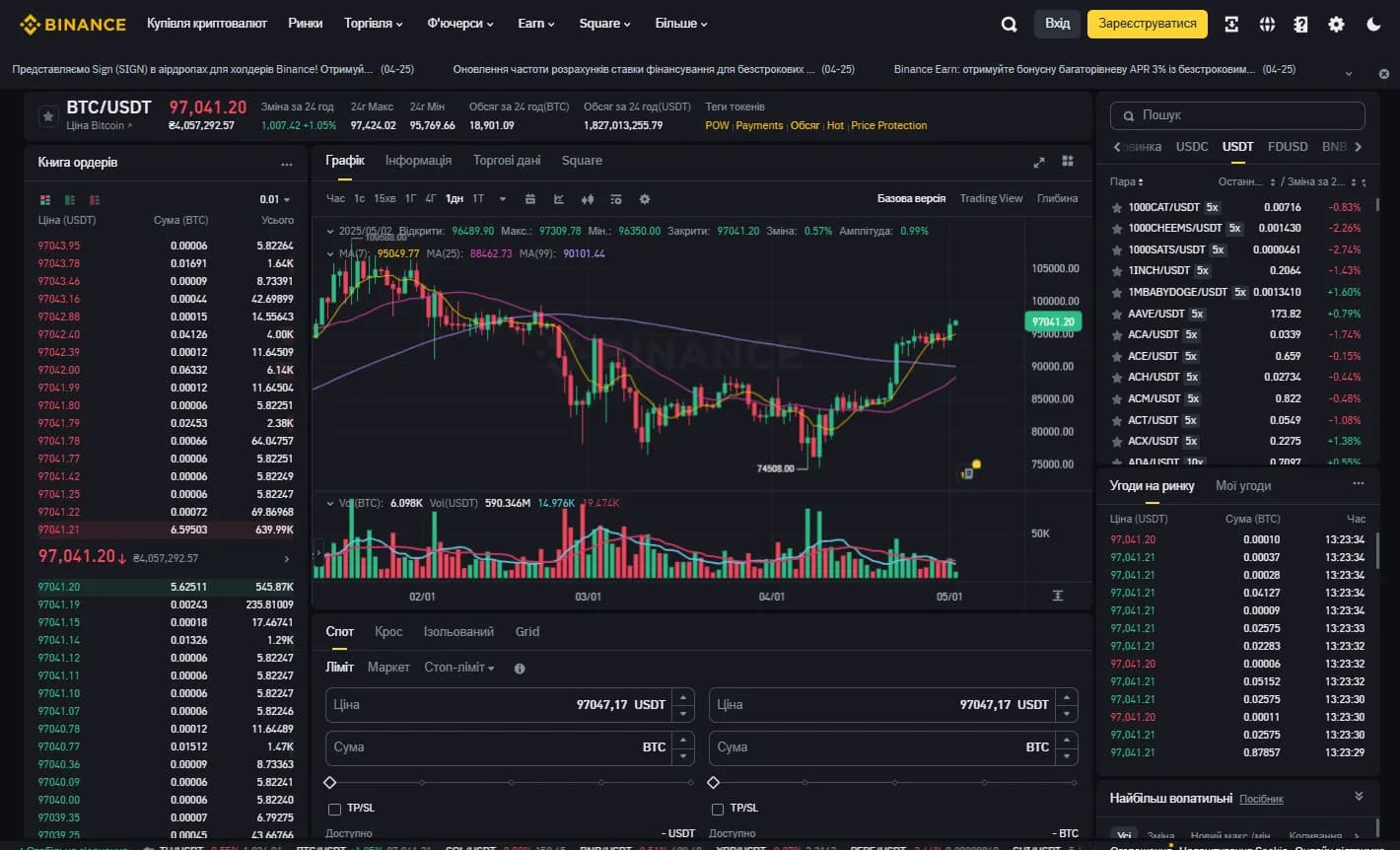Switch chart to Trading View

click(991, 199)
